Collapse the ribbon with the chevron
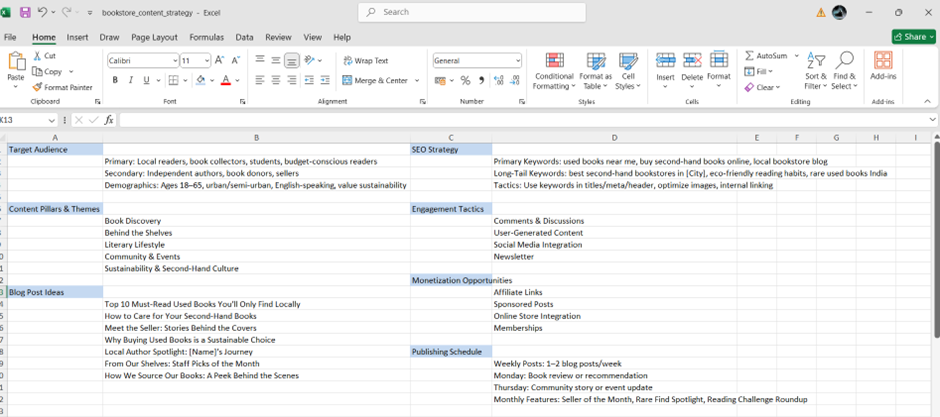Image resolution: width=940 pixels, height=417 pixels. click(x=927, y=101)
